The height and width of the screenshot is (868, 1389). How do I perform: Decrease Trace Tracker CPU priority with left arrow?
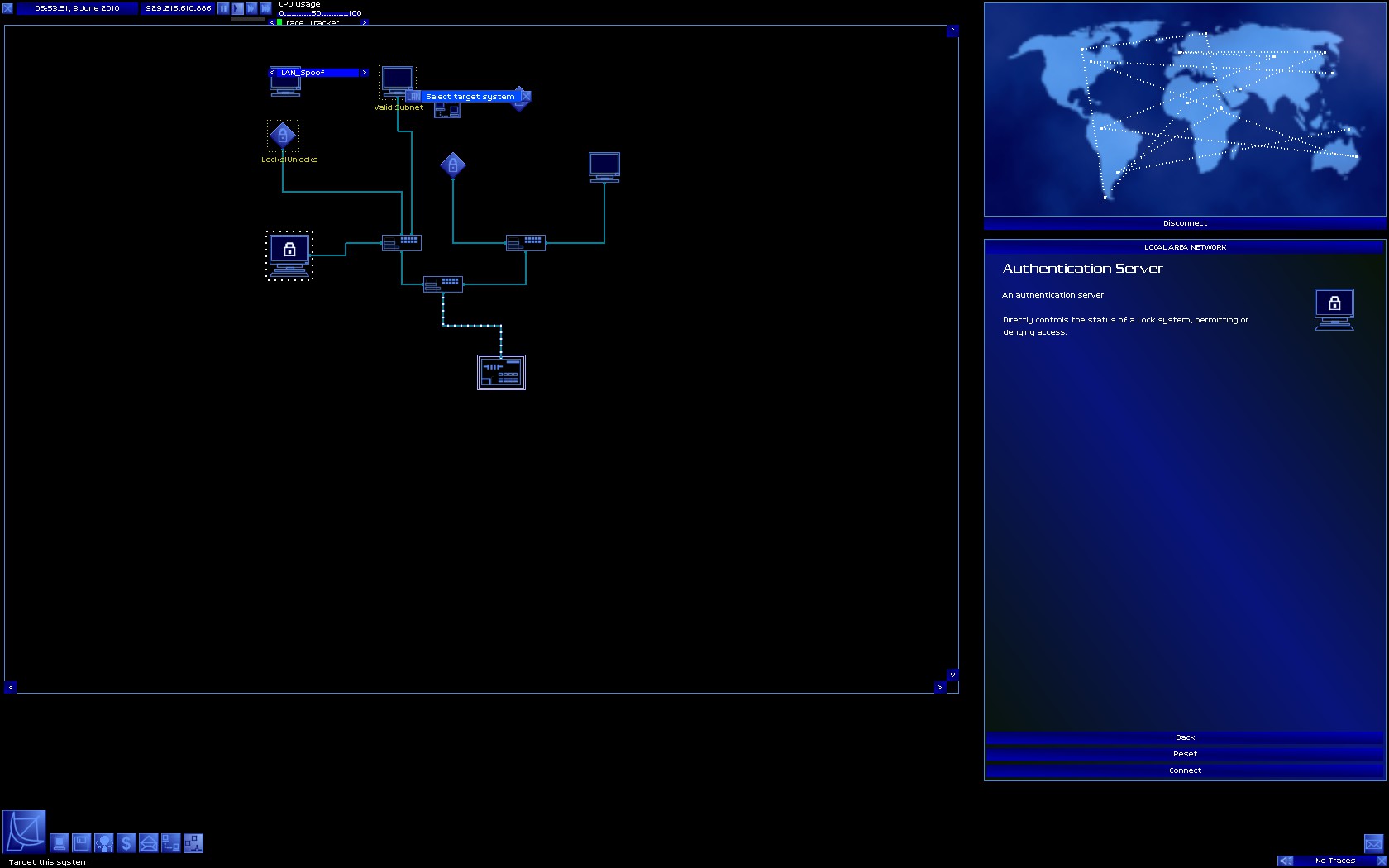point(272,23)
